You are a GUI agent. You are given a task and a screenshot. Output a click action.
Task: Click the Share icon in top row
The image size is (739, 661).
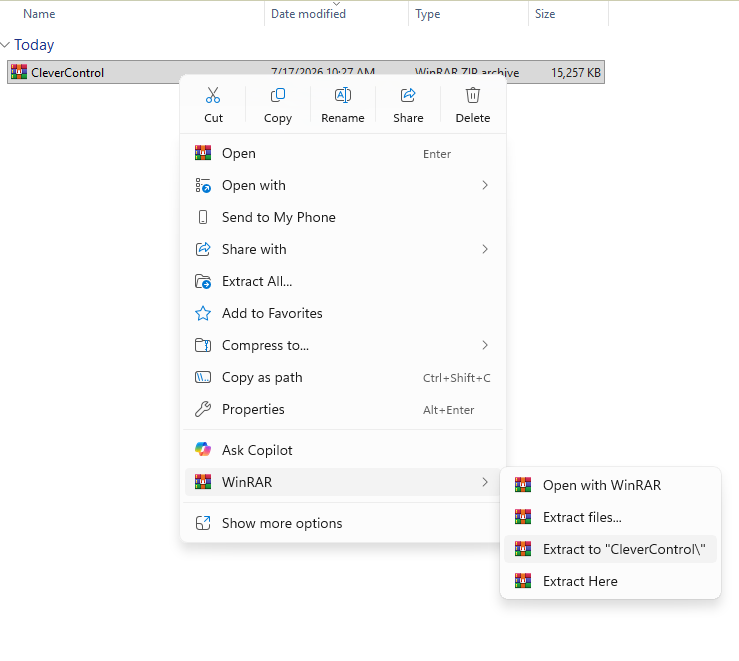click(408, 95)
